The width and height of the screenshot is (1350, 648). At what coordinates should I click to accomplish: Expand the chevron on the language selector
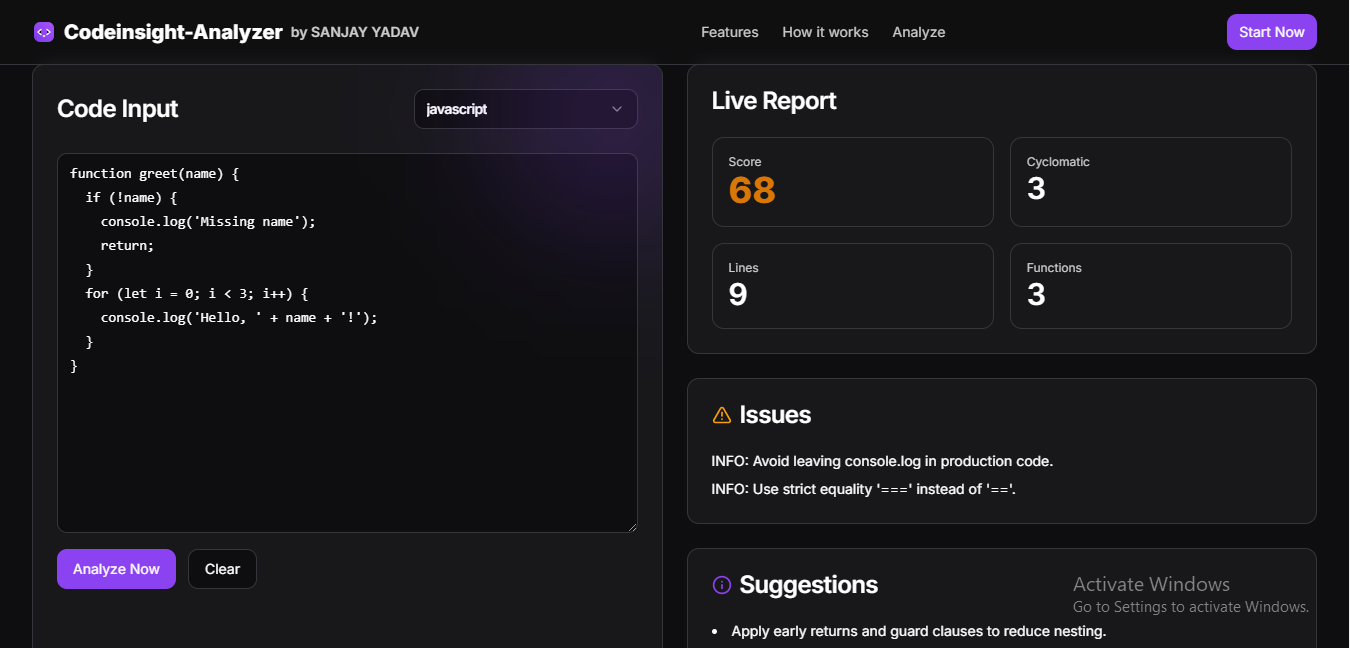pos(617,109)
